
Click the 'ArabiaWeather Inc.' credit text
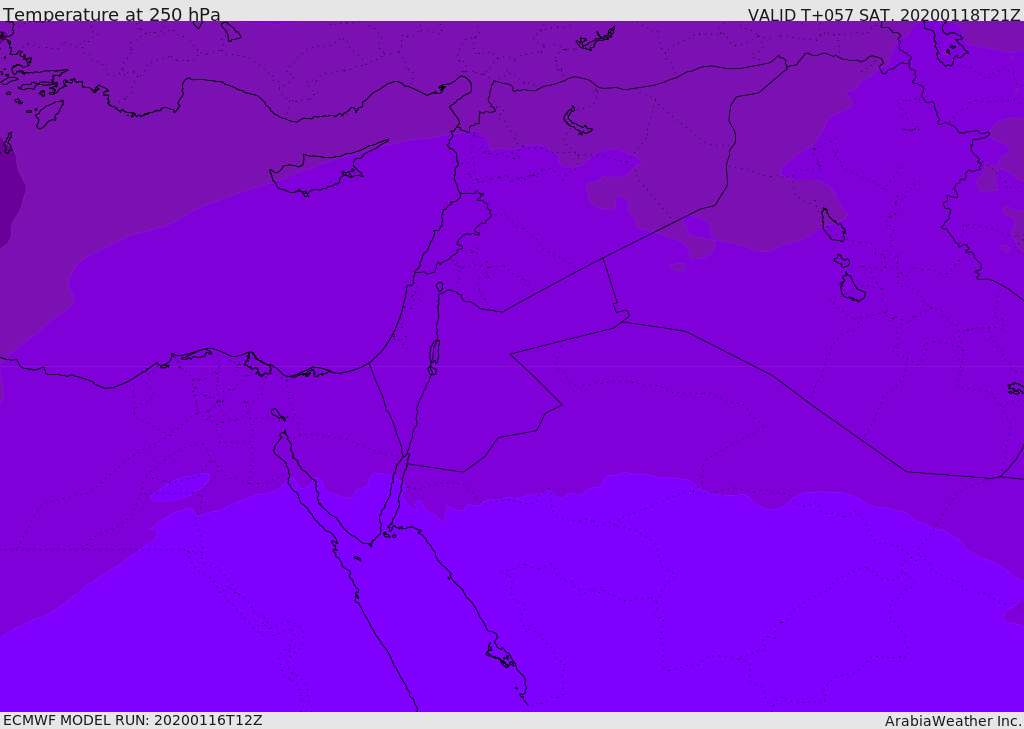(x=953, y=721)
